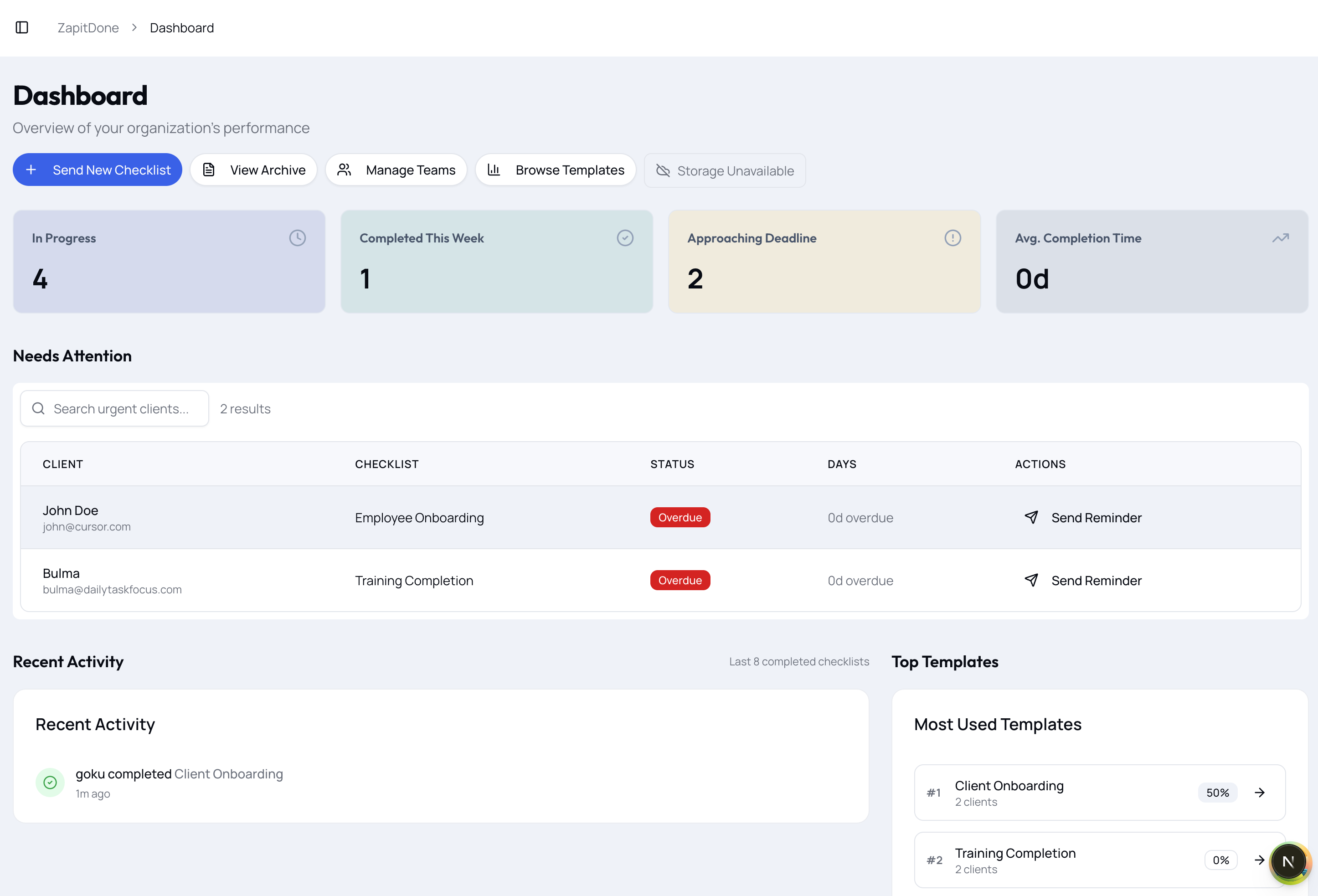Click the Client Onboarding link in activity
The image size is (1318, 896).
click(x=228, y=773)
